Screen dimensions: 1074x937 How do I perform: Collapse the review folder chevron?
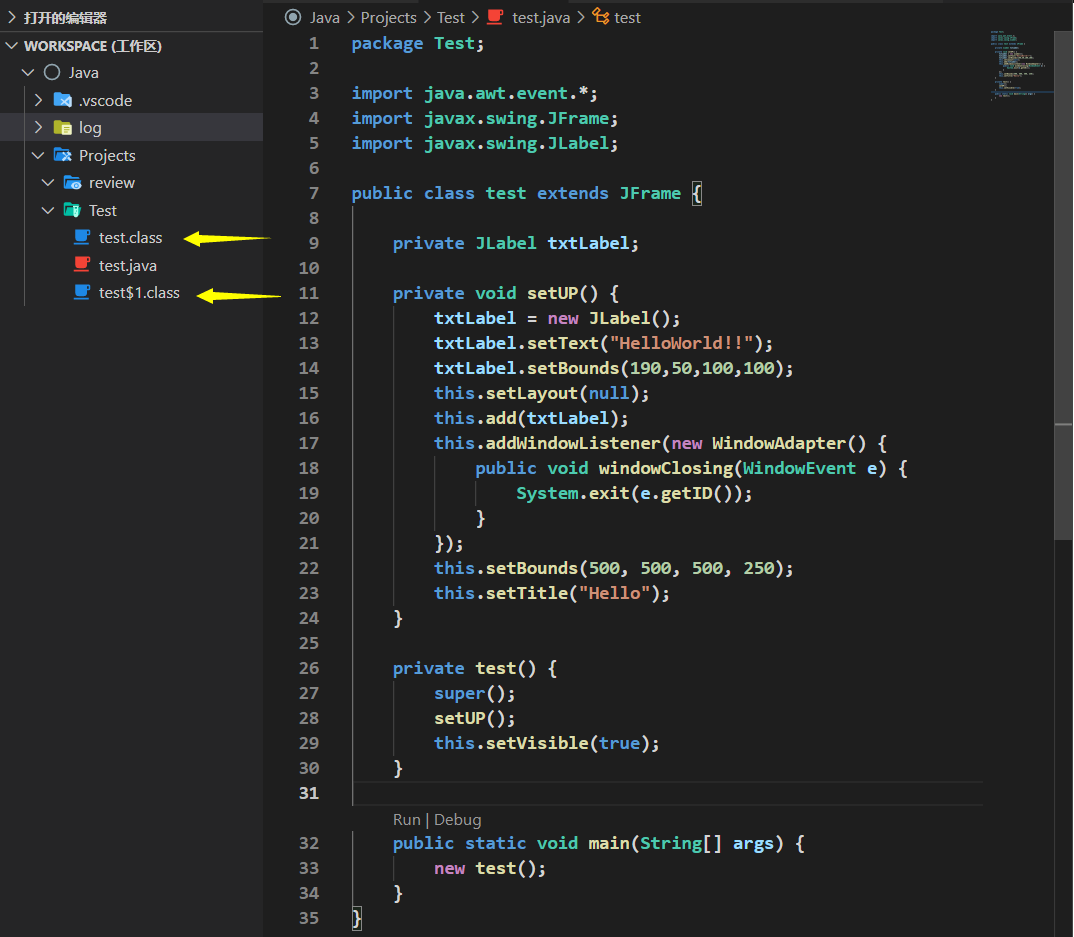click(x=48, y=183)
